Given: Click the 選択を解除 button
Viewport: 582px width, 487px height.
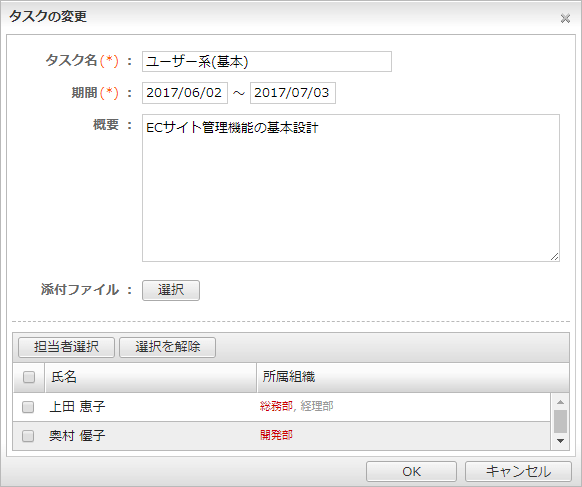Looking at the screenshot, I should click(167, 347).
